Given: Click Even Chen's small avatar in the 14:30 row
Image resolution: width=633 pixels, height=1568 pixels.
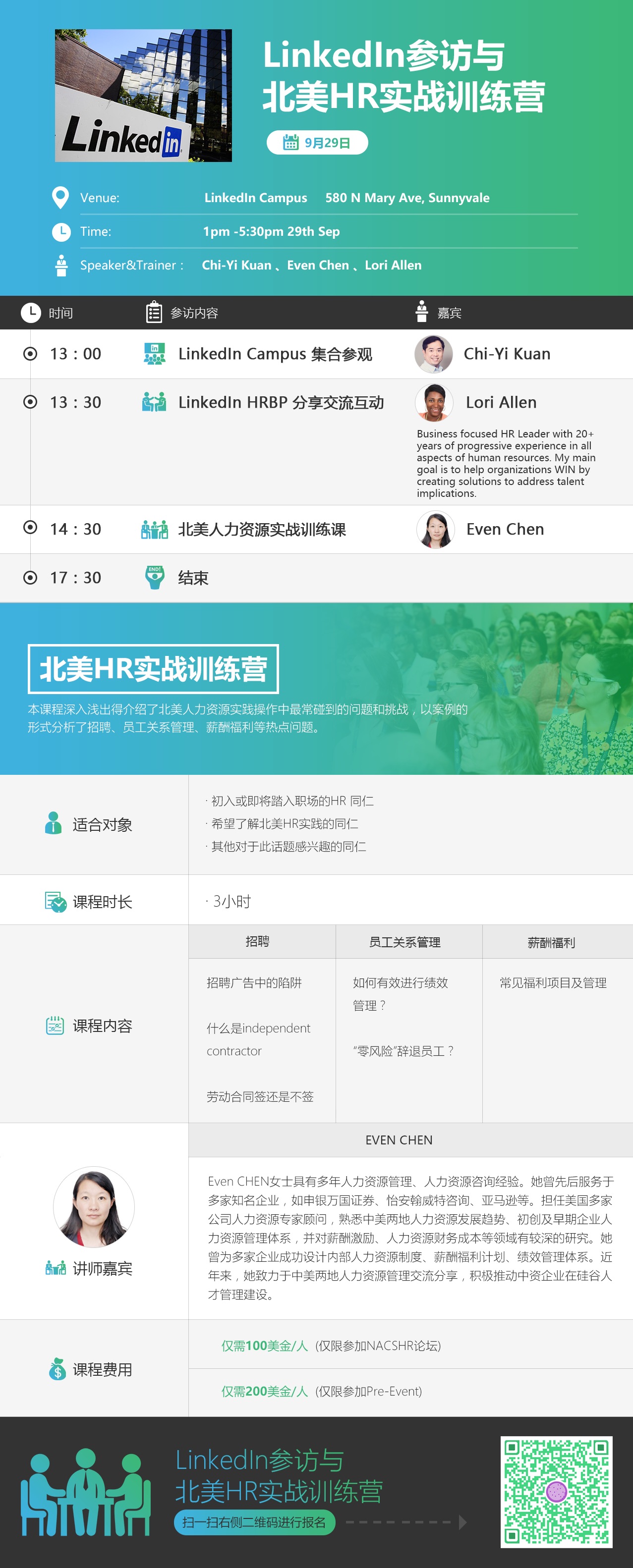Looking at the screenshot, I should 436,530.
